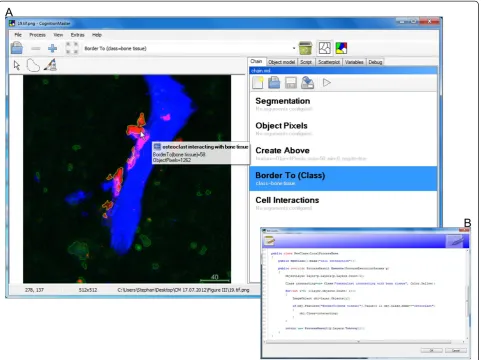This screenshot has height=360, width=483.
Task: Click the chain.xml panel header
Action: pyautogui.click(x=343, y=71)
